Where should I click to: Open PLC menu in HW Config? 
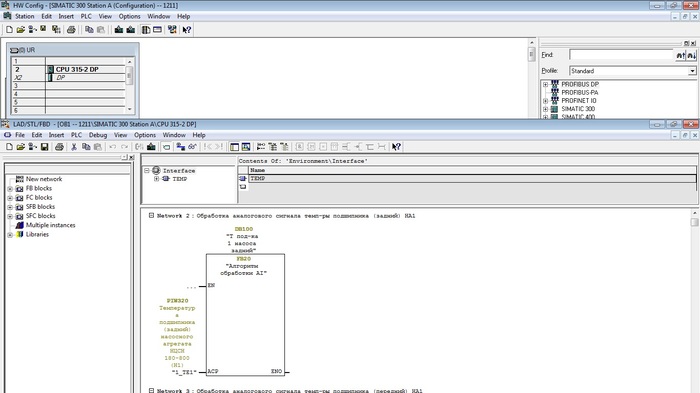[86, 17]
